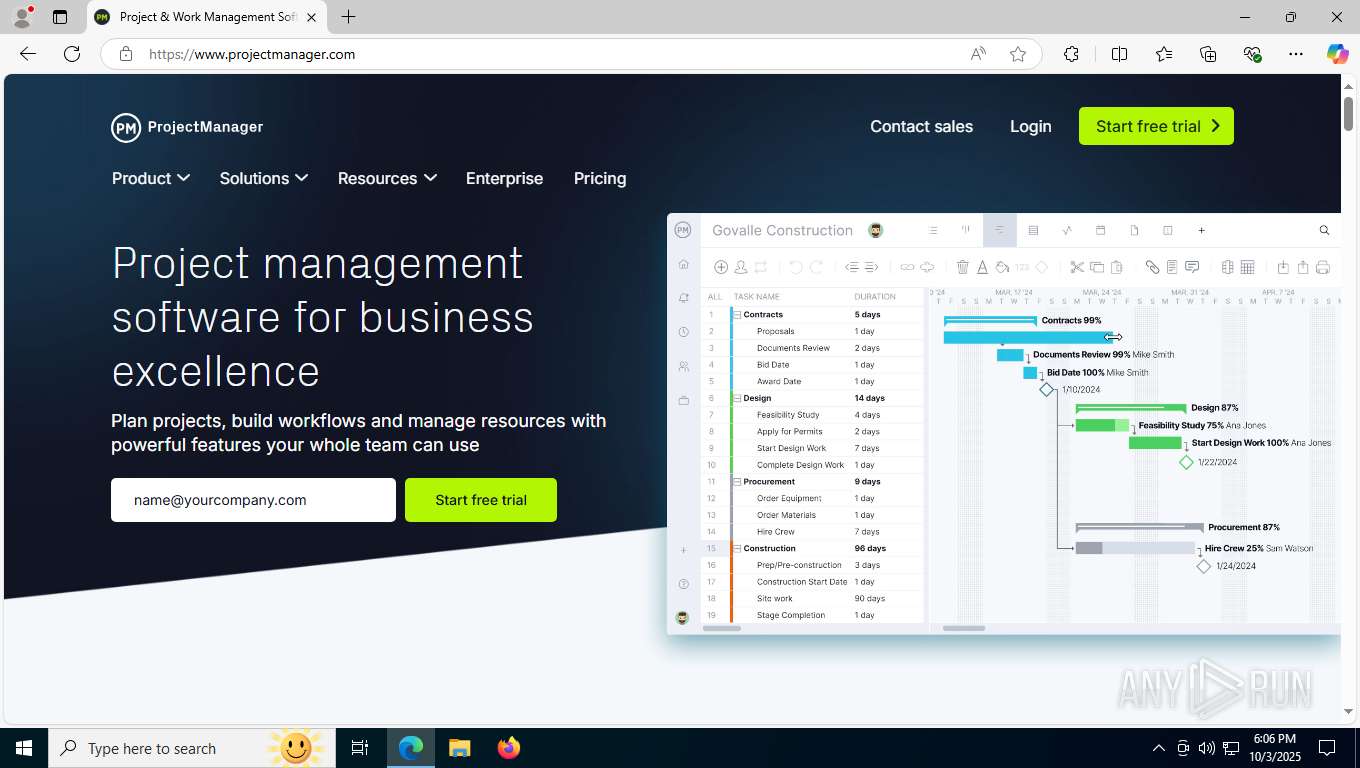Refresh the current page

[x=72, y=54]
